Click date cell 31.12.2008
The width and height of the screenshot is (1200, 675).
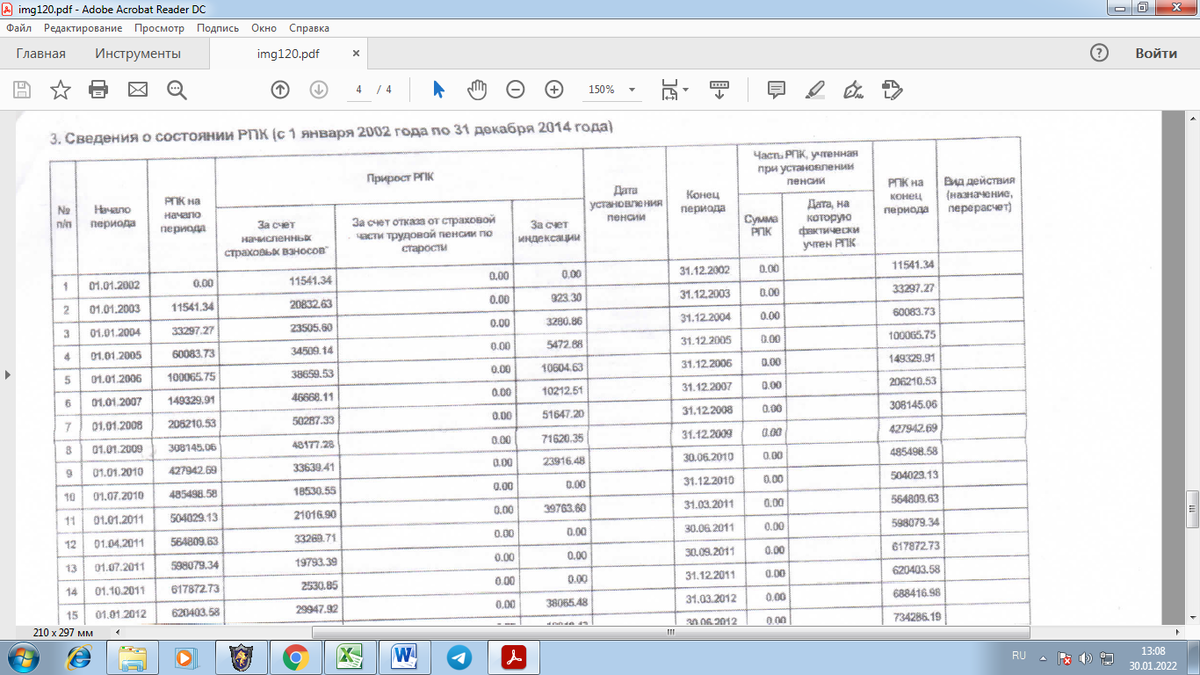[706, 410]
